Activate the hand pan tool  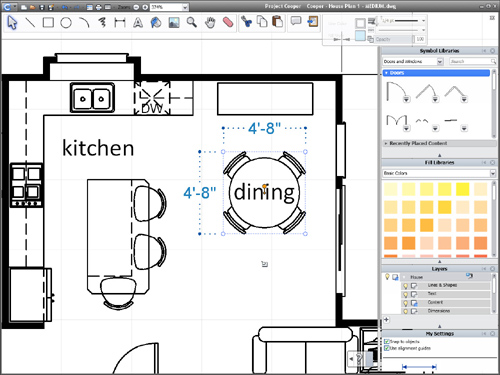click(x=210, y=23)
